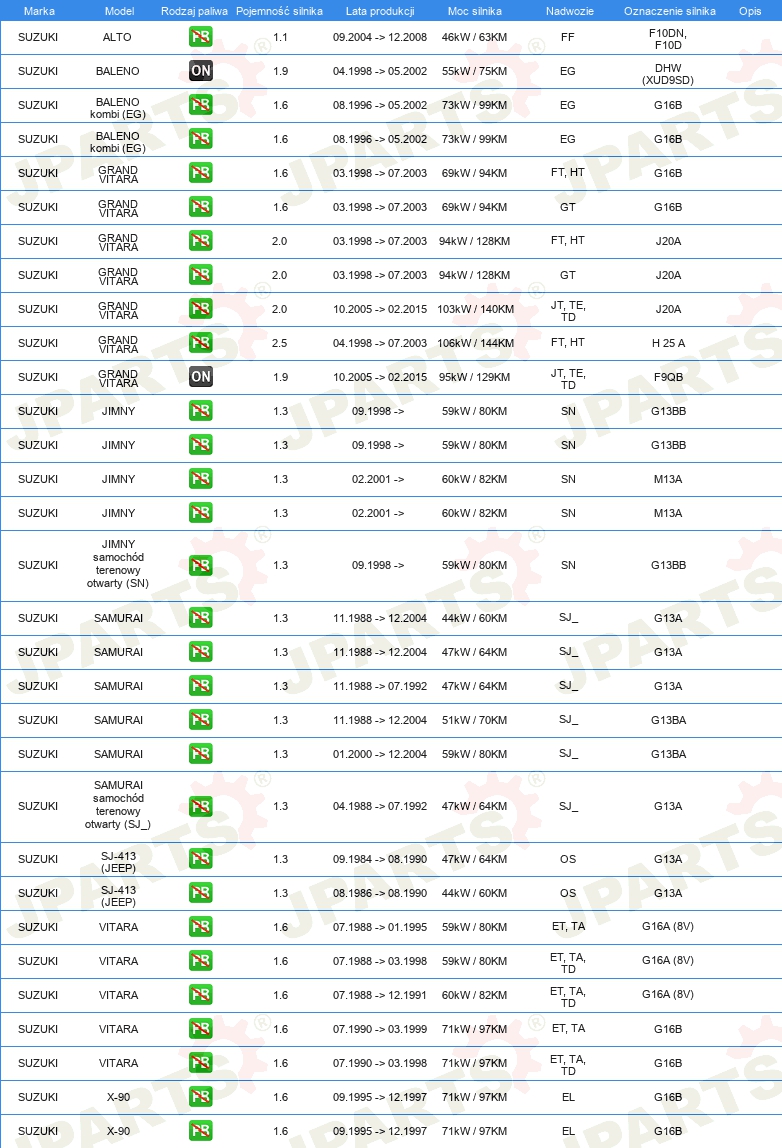Select the 51kW / 70KM power cell
This screenshot has width=782, height=1148.
474,720
